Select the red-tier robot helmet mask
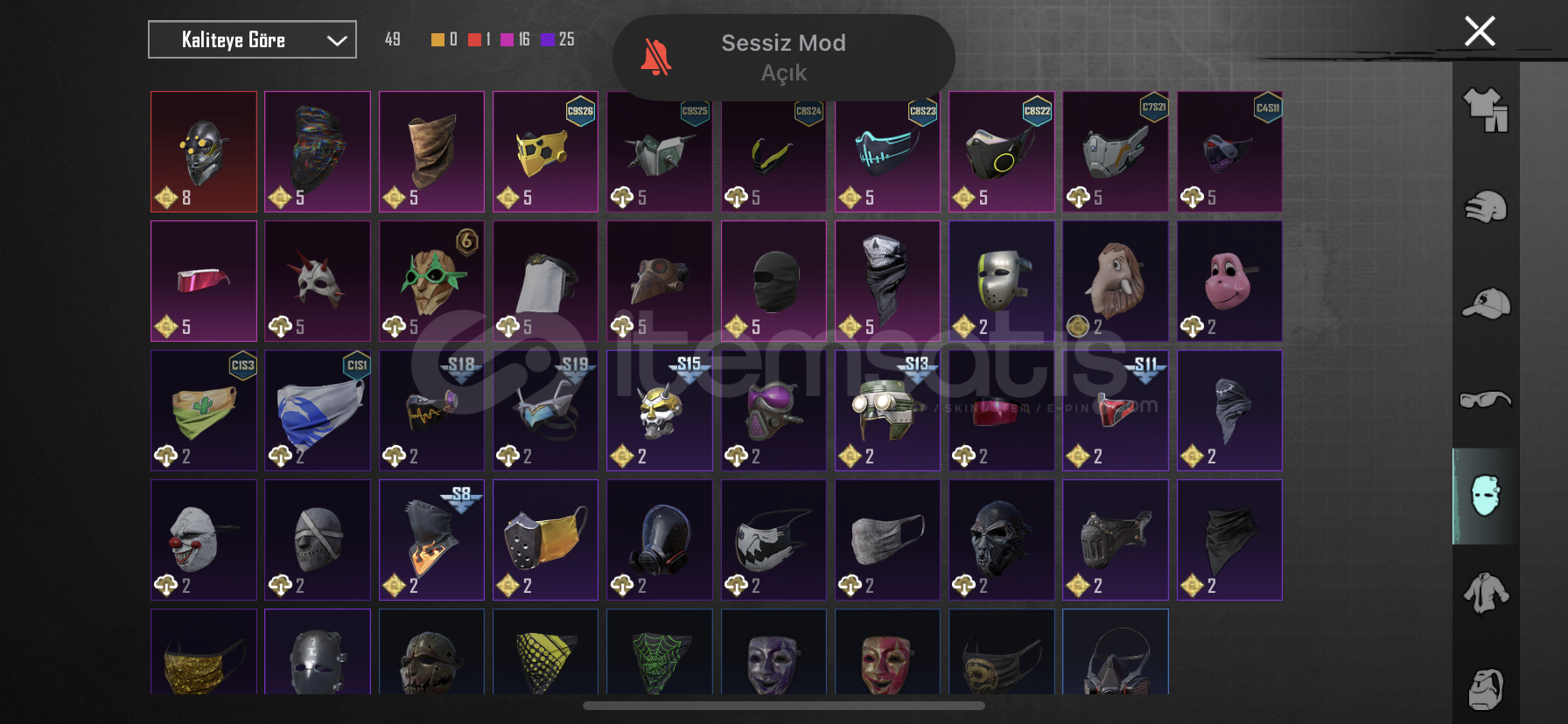 pos(204,151)
